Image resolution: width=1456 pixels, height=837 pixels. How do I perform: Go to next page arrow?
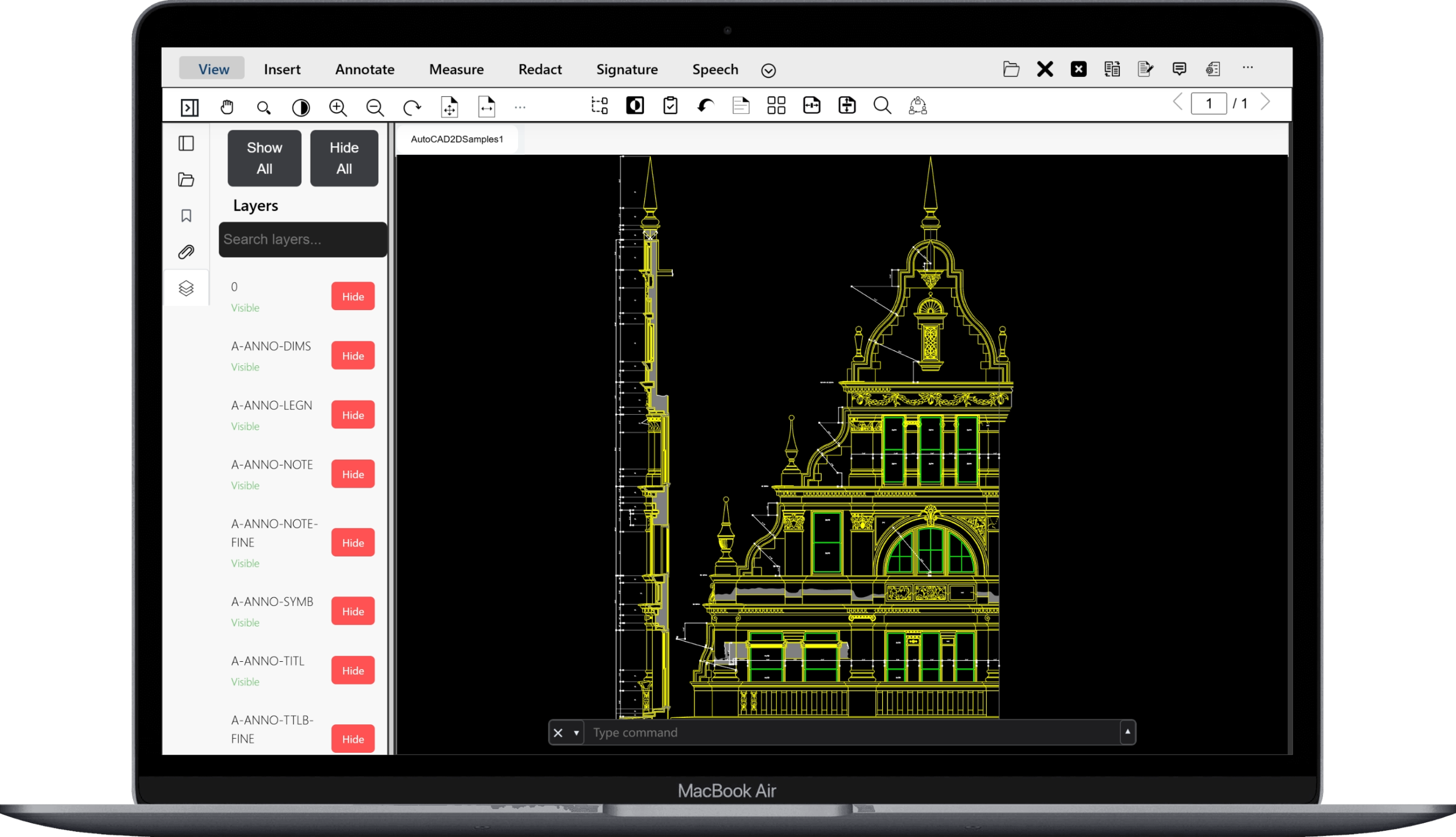click(x=1265, y=102)
